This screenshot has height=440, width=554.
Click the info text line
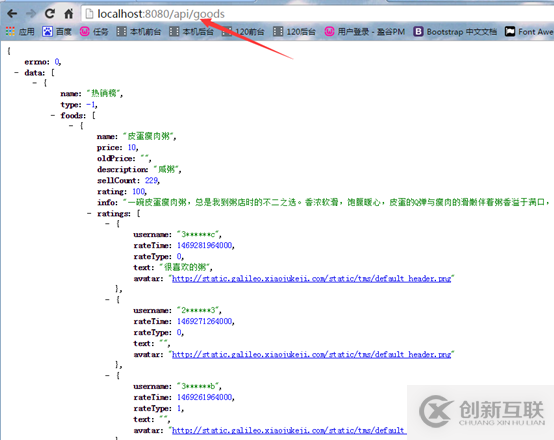(x=323, y=203)
